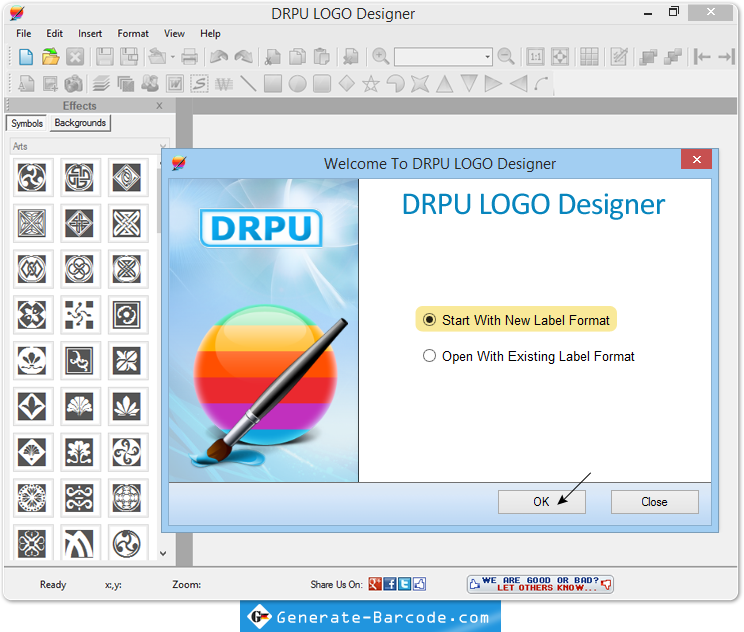Switch to the Backgrounds tab
744x632 pixels.
(x=80, y=123)
